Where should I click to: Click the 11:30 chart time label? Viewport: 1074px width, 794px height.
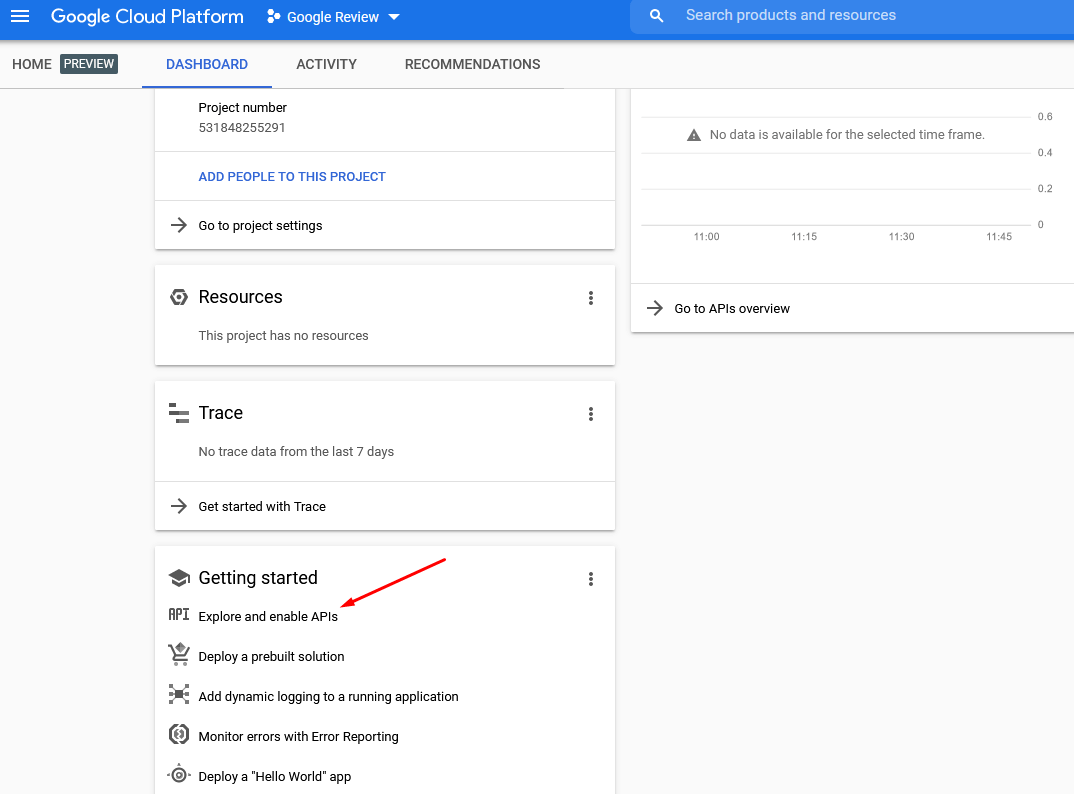click(x=901, y=236)
